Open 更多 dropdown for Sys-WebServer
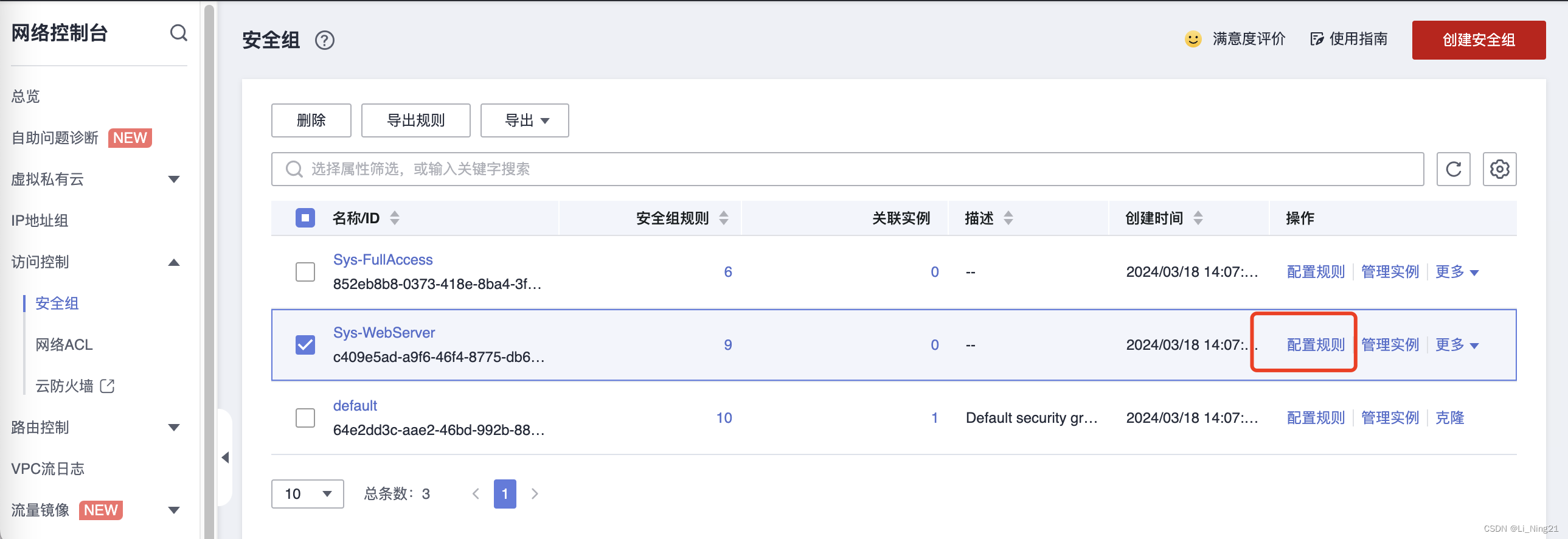This screenshot has height=539, width=1568. pos(1457,345)
